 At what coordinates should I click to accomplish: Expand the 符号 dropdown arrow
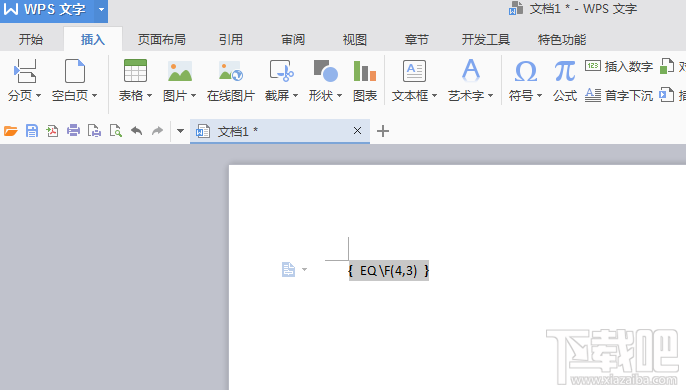(539, 95)
